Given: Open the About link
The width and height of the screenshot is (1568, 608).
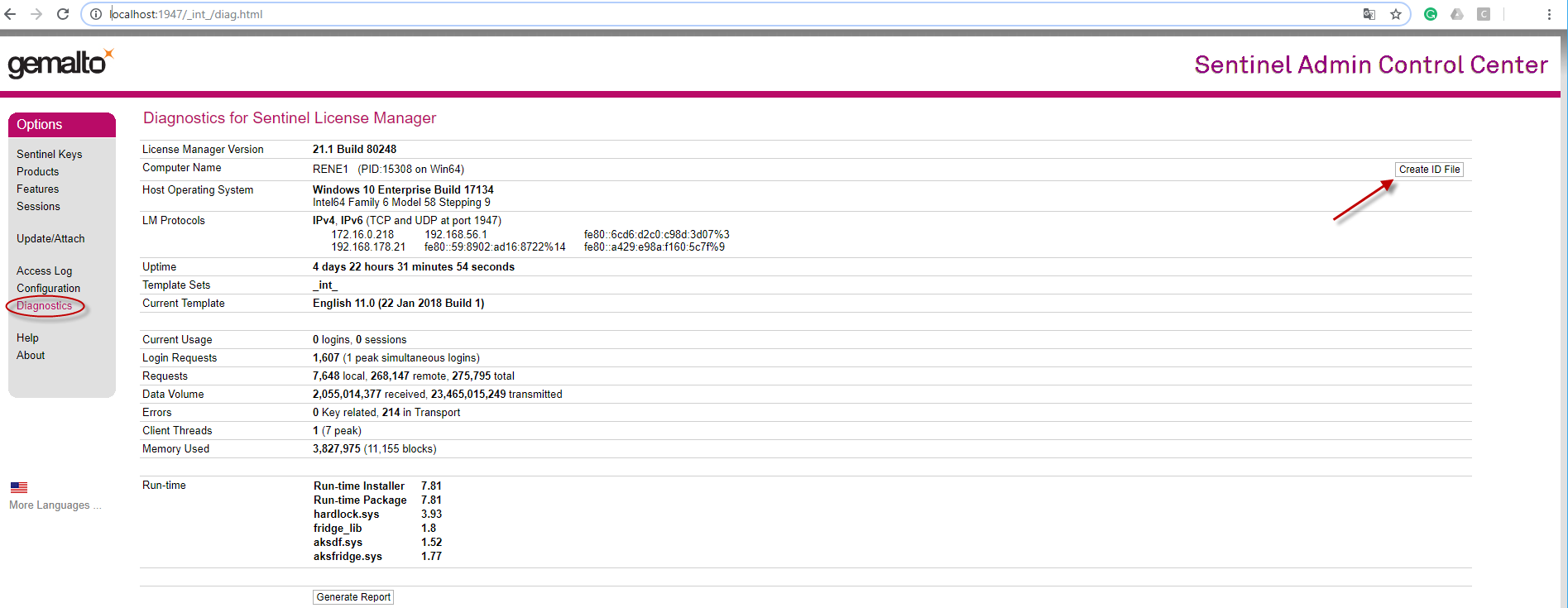Looking at the screenshot, I should coord(31,355).
